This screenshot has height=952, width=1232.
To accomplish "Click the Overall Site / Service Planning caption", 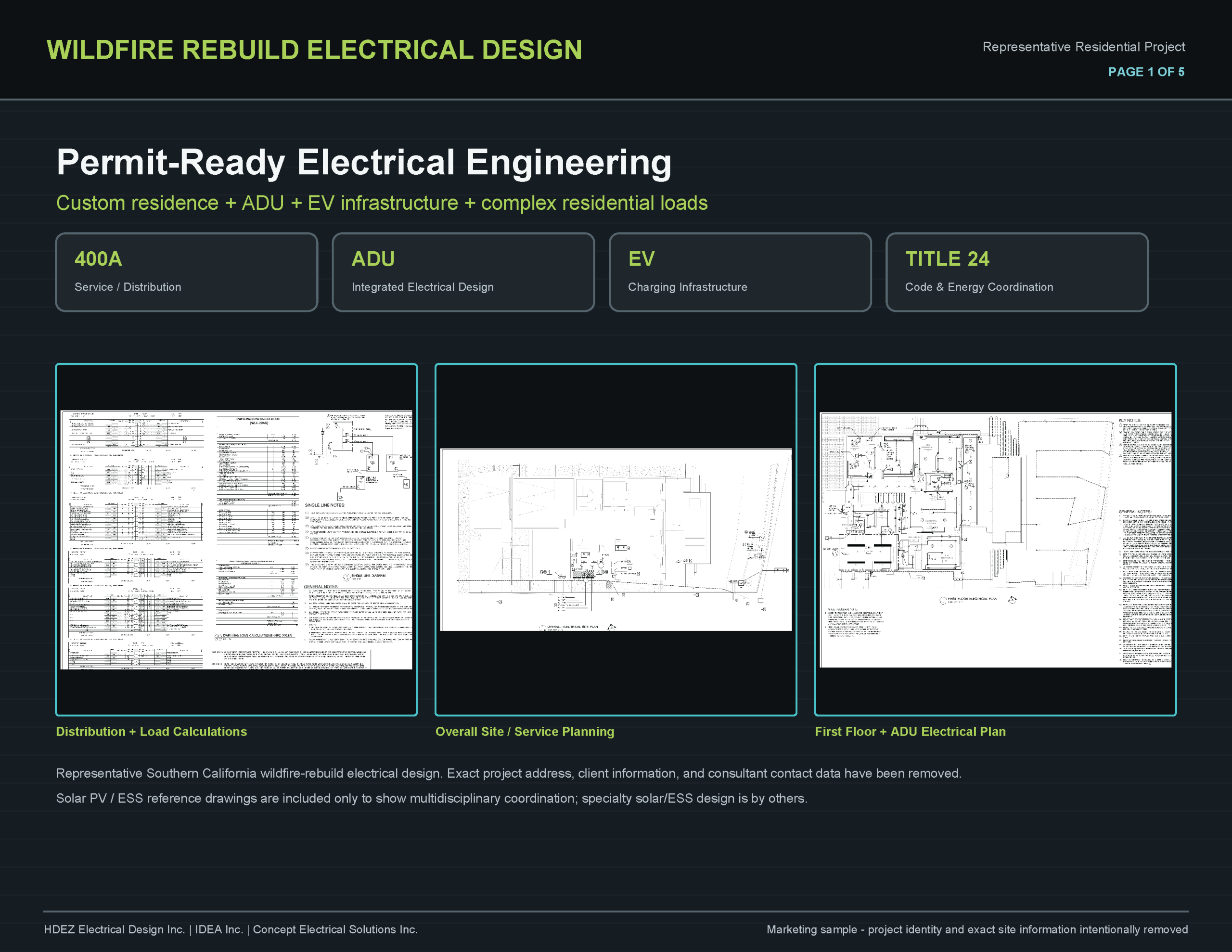I will pos(525,732).
